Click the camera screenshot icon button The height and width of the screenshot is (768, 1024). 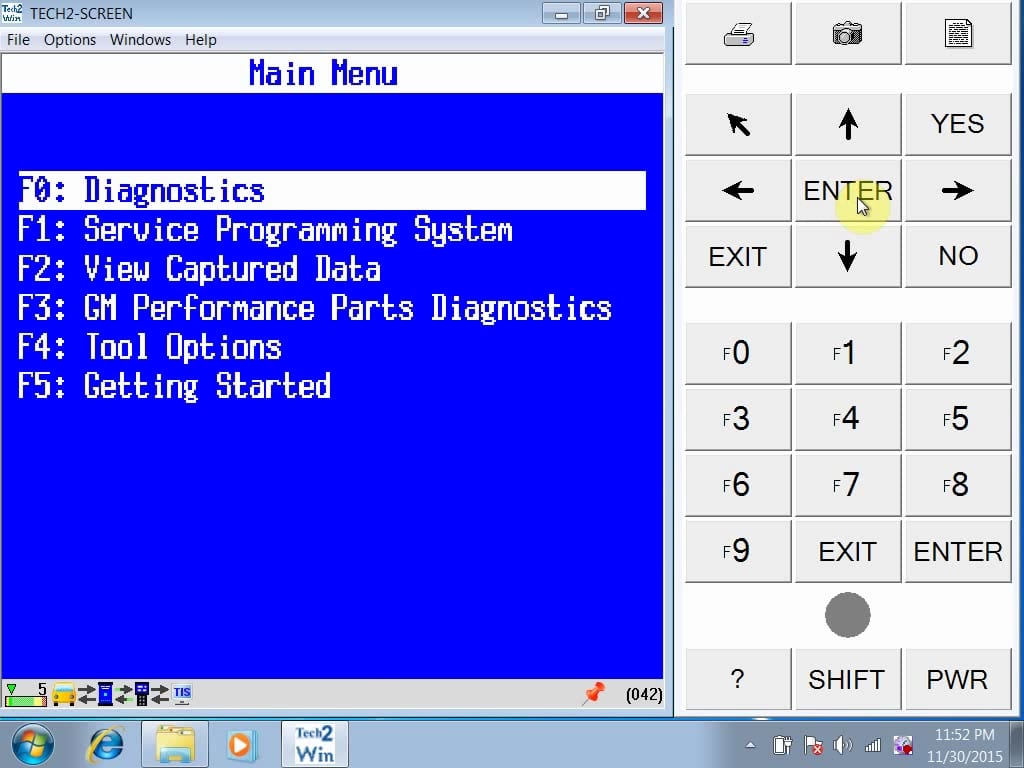(848, 33)
